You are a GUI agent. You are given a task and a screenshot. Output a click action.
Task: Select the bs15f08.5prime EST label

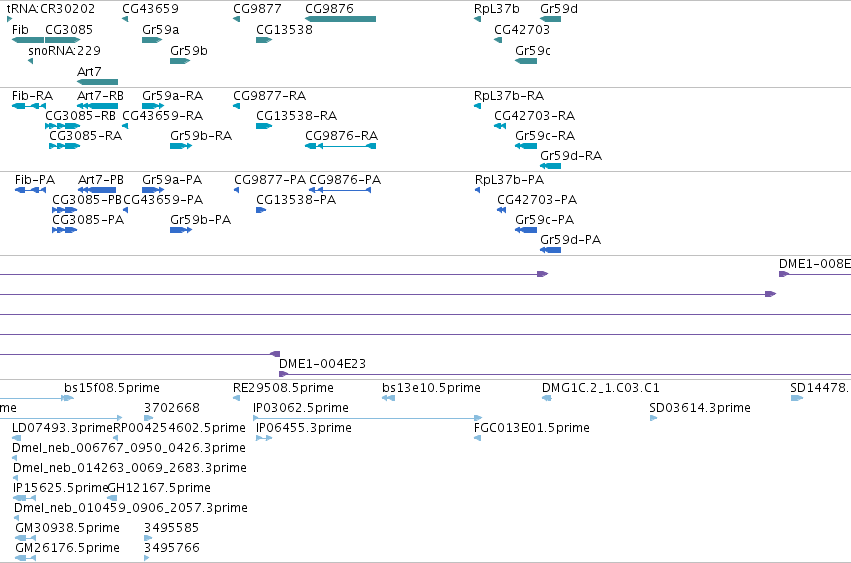click(112, 388)
